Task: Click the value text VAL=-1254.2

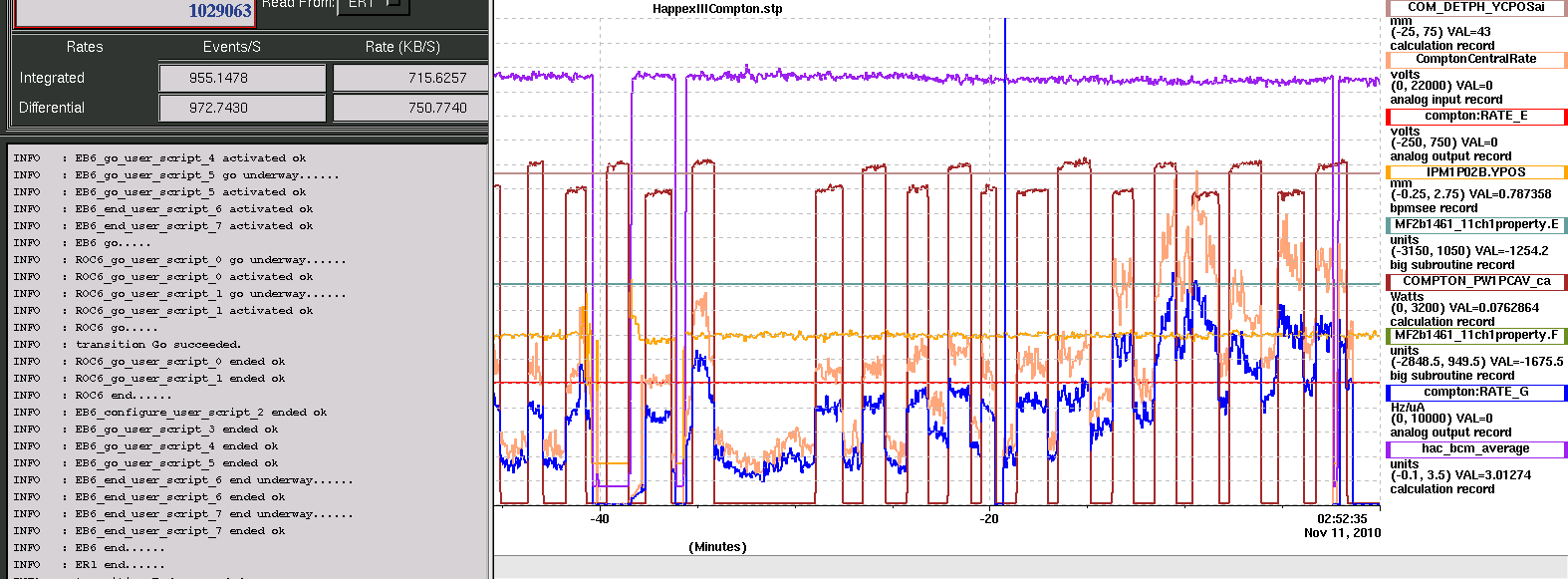Action: 1508,251
